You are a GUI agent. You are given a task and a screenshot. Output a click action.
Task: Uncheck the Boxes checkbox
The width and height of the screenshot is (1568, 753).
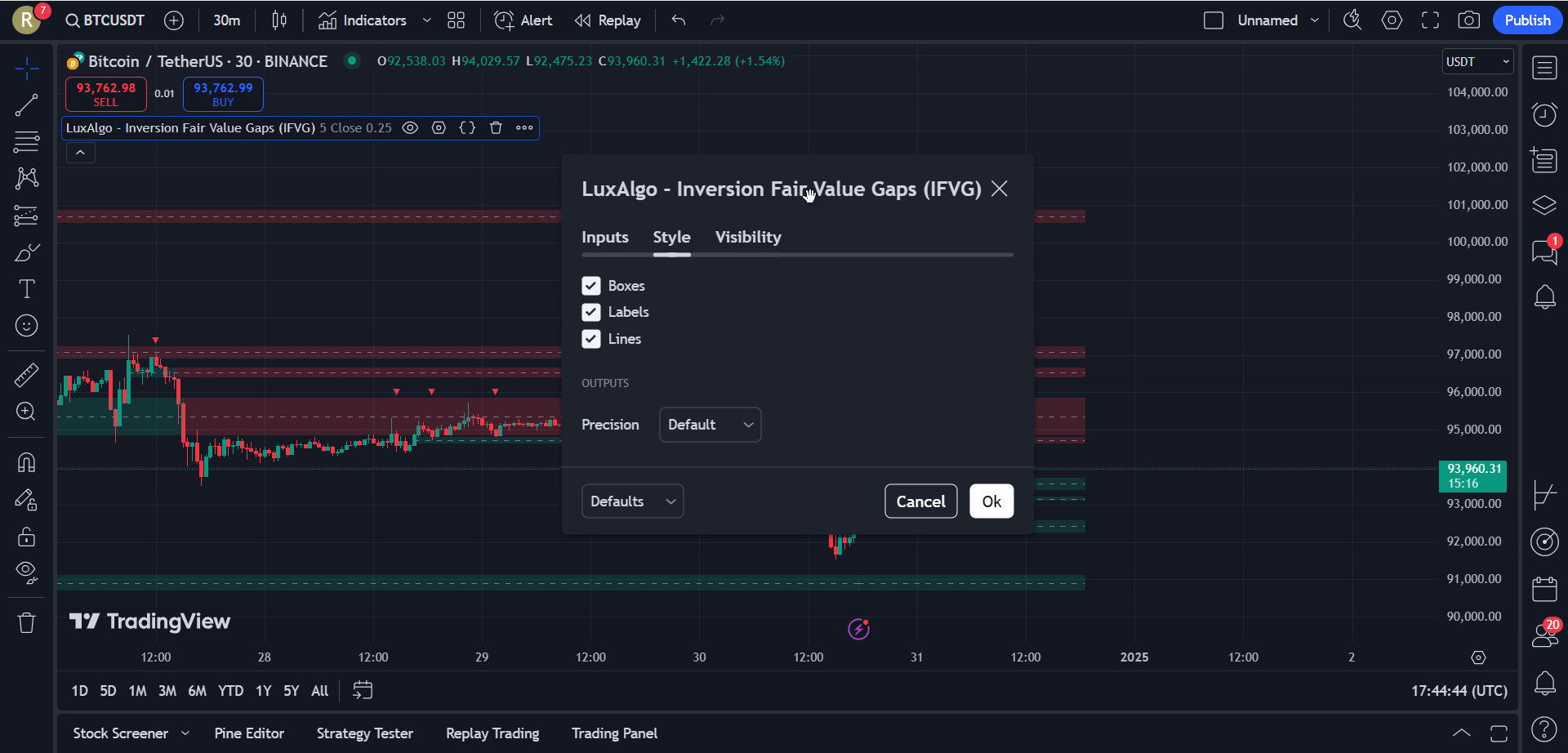(x=591, y=286)
